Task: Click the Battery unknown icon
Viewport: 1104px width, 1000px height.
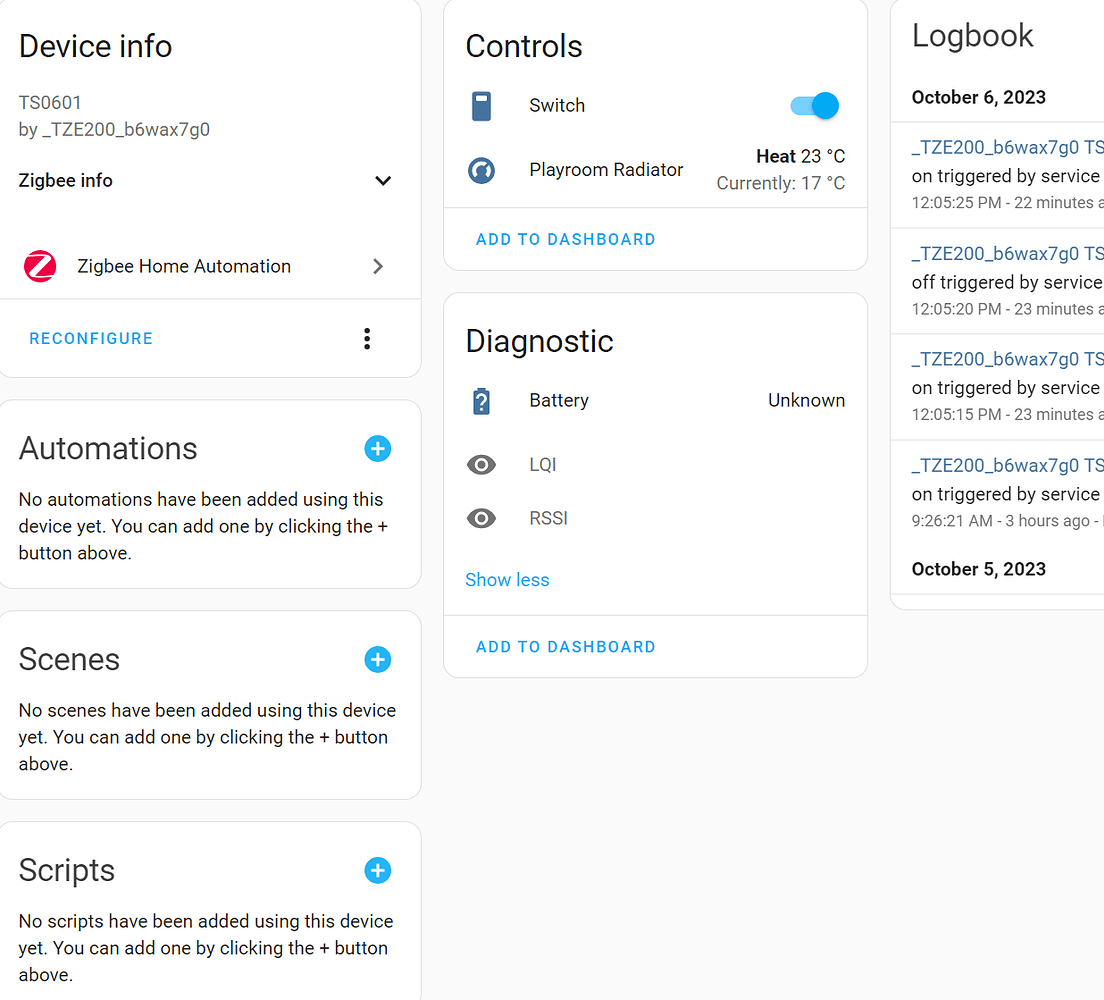Action: tap(481, 401)
